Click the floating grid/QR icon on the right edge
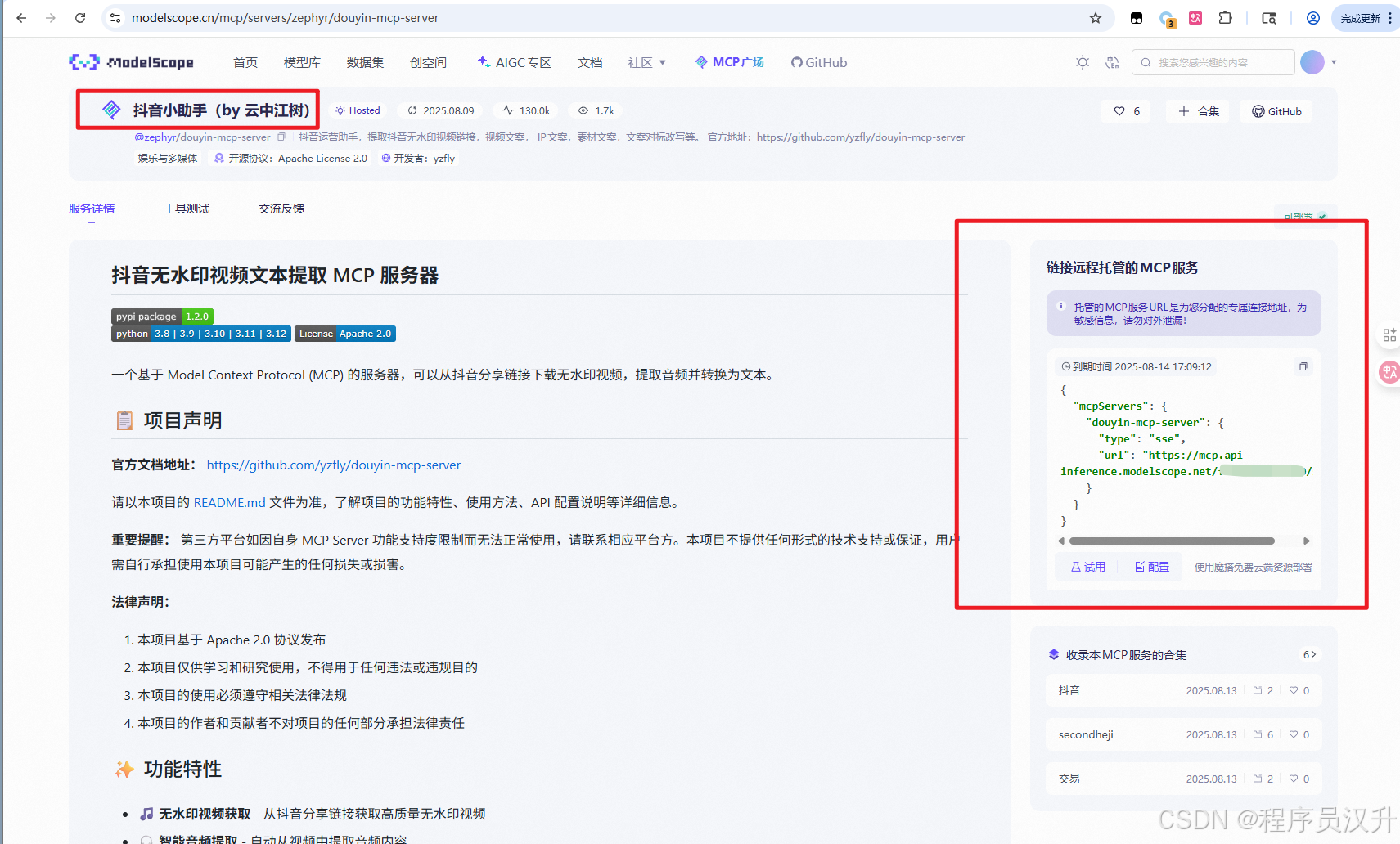Viewport: 1400px width, 844px height. coord(1389,335)
